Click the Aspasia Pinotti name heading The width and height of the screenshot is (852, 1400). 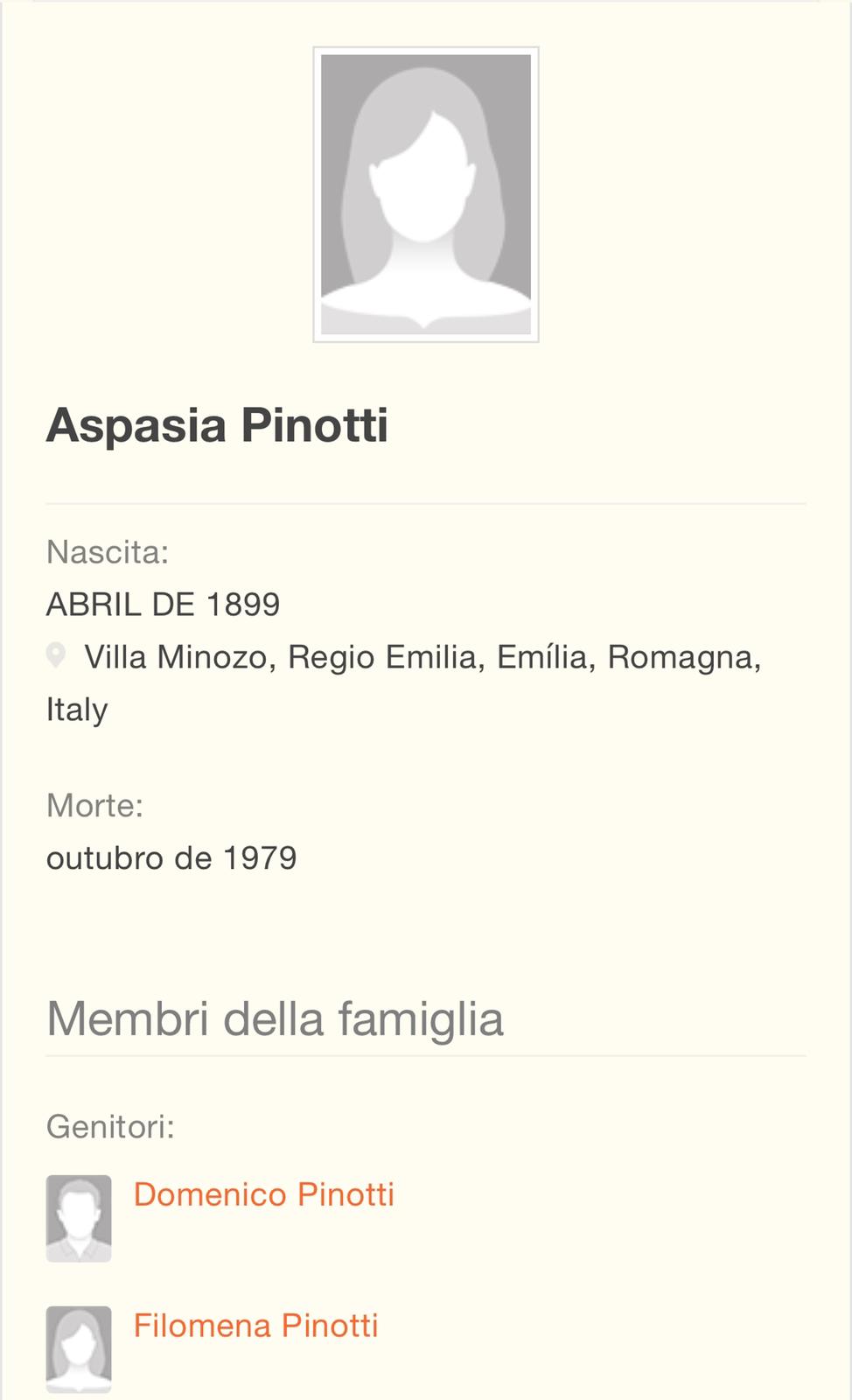click(217, 426)
